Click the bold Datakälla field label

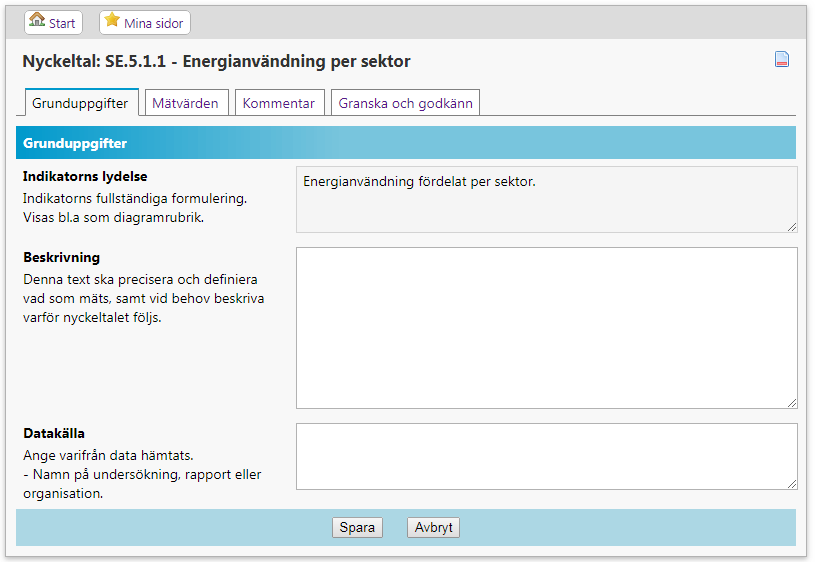coord(54,433)
